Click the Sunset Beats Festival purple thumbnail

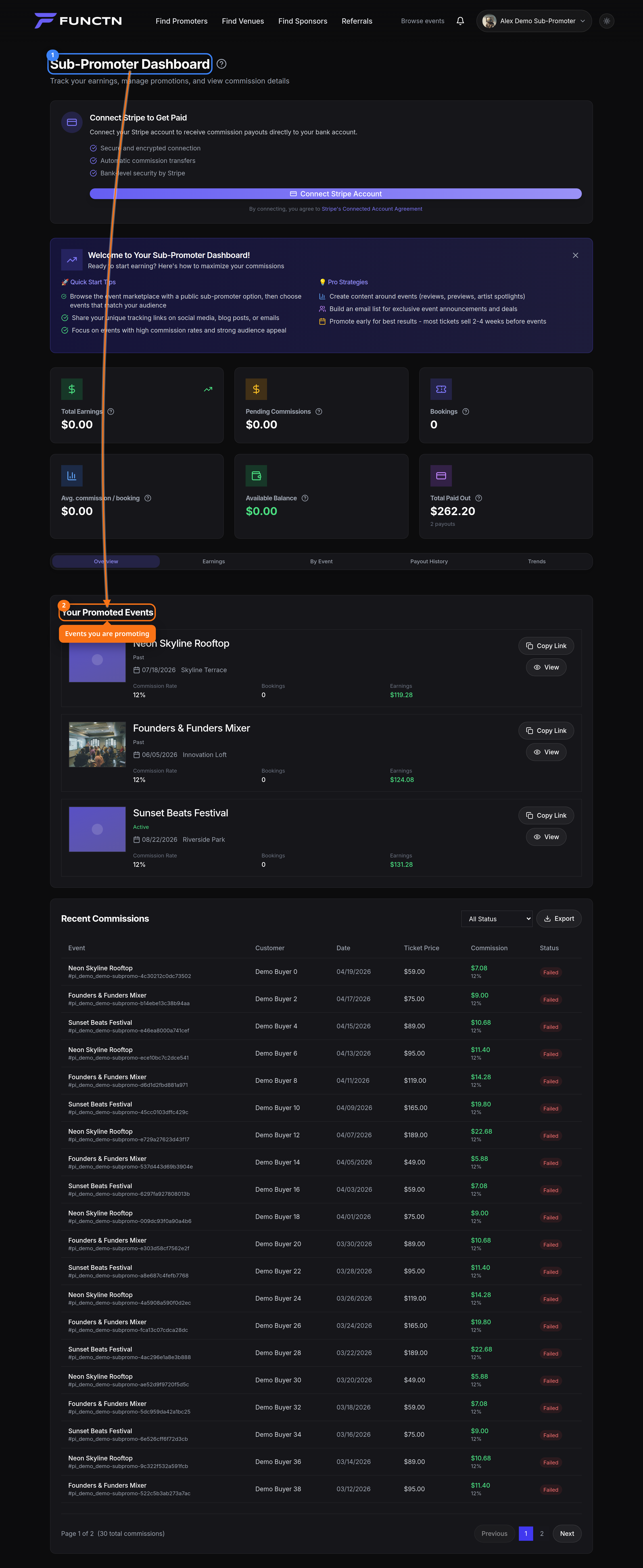(97, 829)
